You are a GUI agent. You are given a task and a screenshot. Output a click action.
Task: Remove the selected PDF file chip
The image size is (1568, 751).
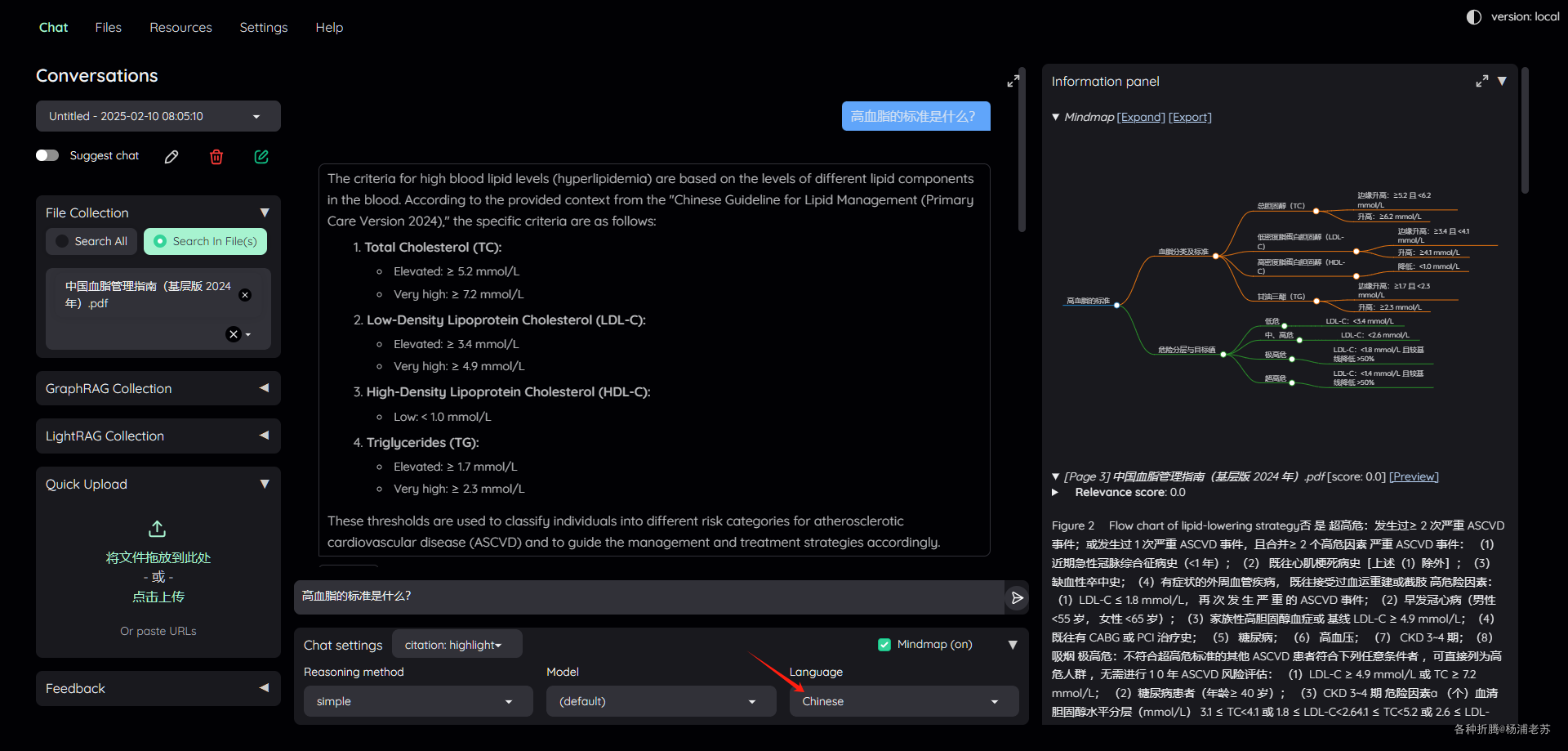point(245,295)
